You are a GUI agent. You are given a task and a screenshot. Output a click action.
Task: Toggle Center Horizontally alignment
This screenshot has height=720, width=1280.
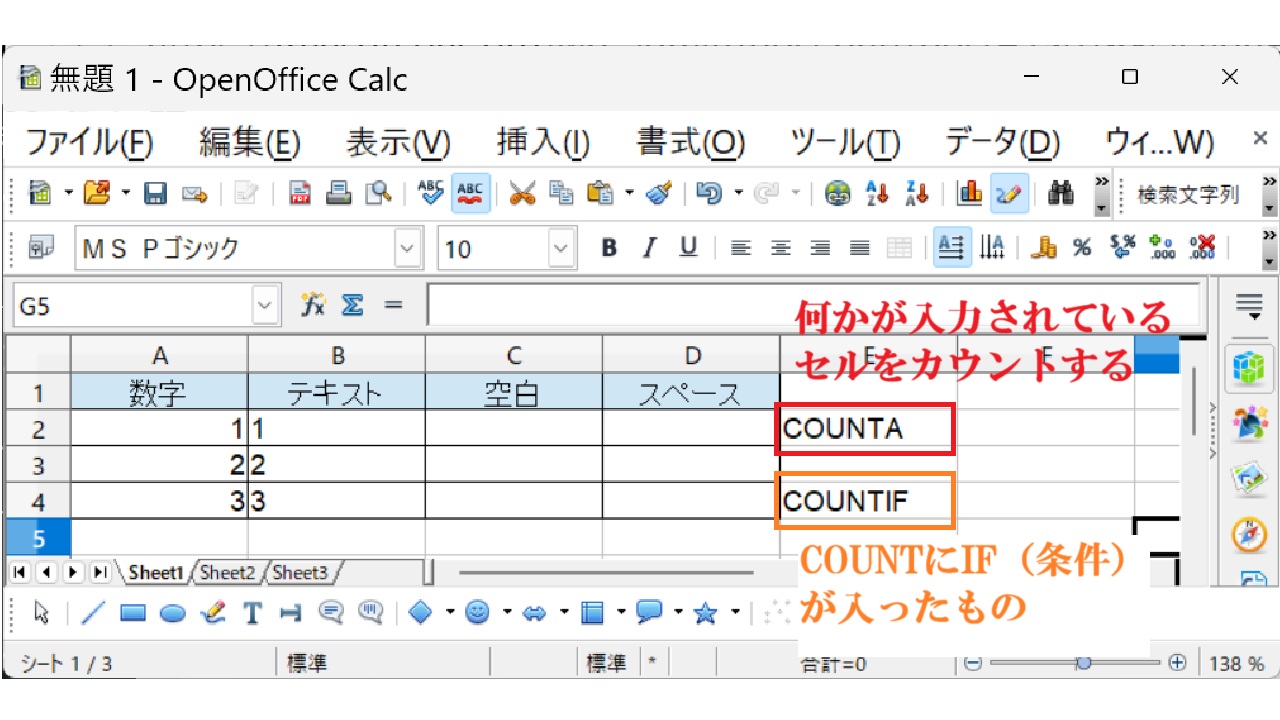click(x=781, y=248)
